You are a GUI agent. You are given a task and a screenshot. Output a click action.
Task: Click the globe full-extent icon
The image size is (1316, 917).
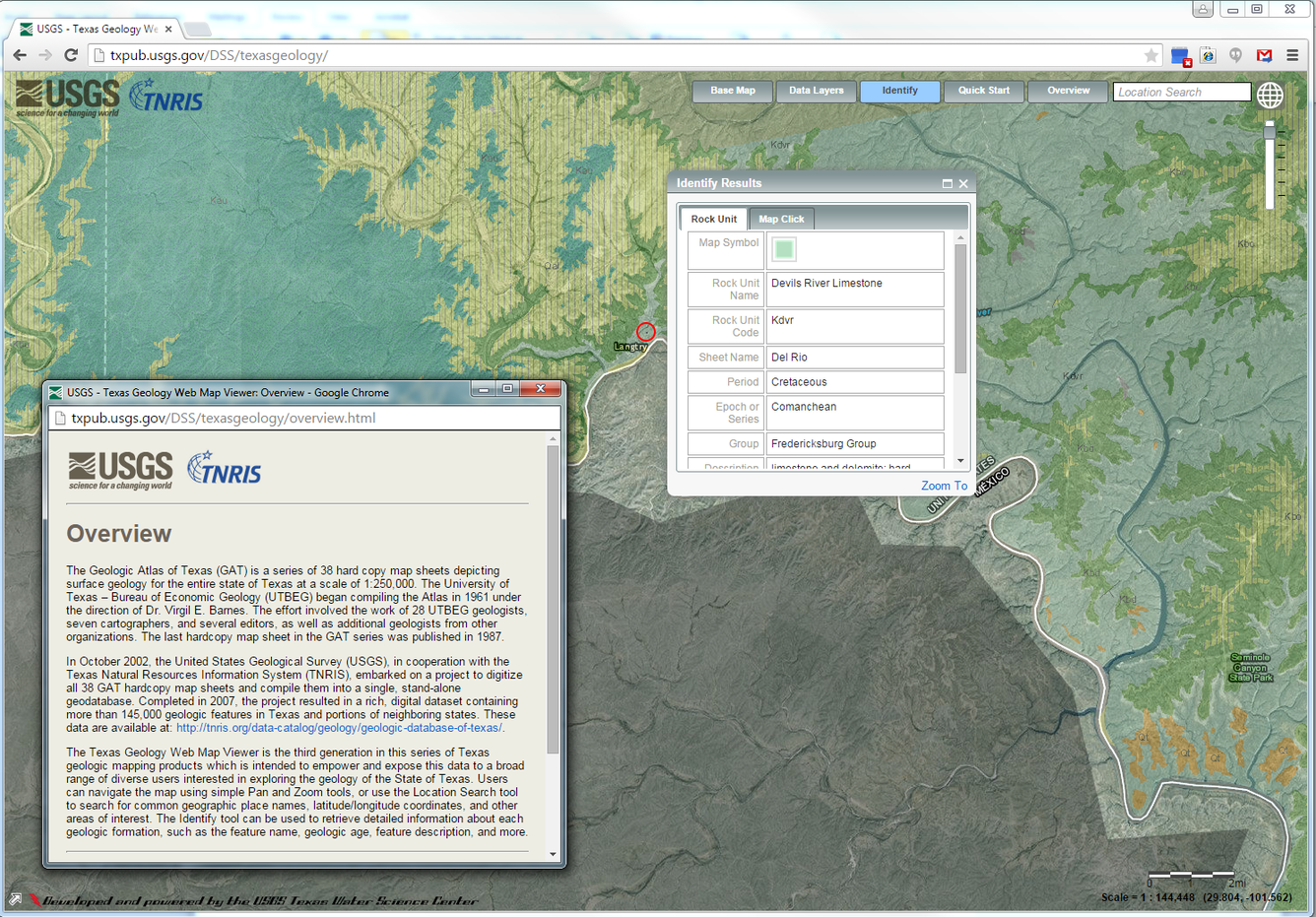(1270, 95)
